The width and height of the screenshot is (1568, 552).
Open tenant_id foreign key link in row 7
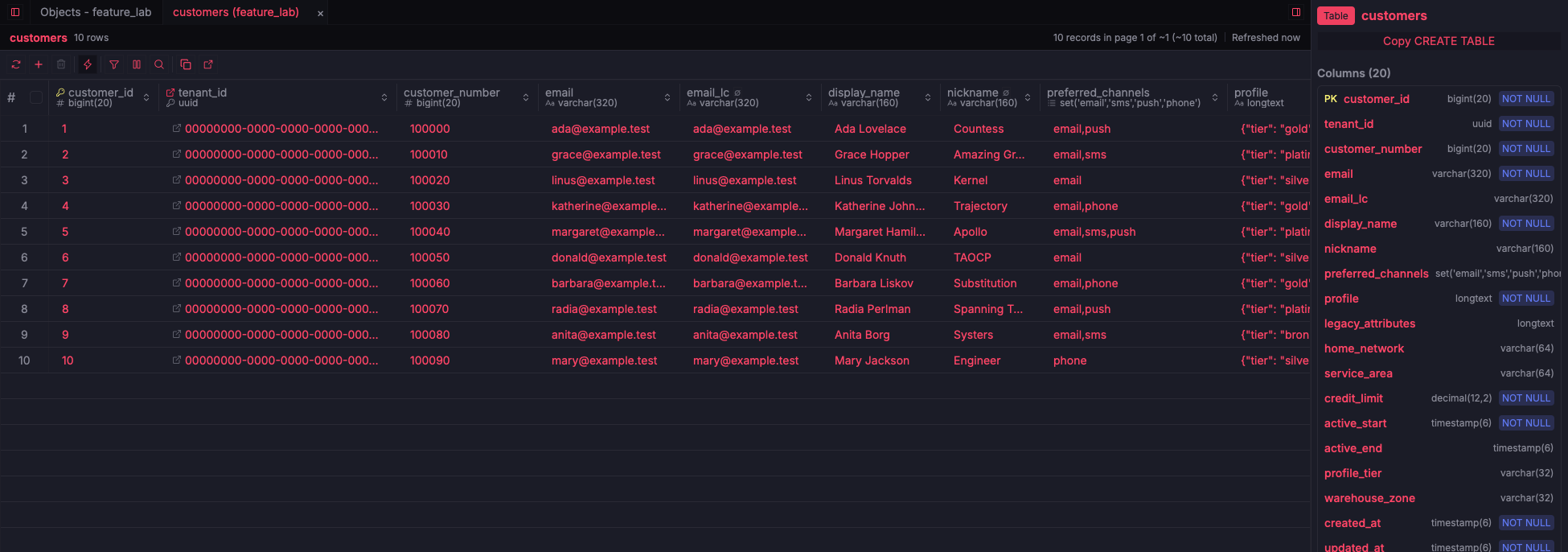click(177, 283)
